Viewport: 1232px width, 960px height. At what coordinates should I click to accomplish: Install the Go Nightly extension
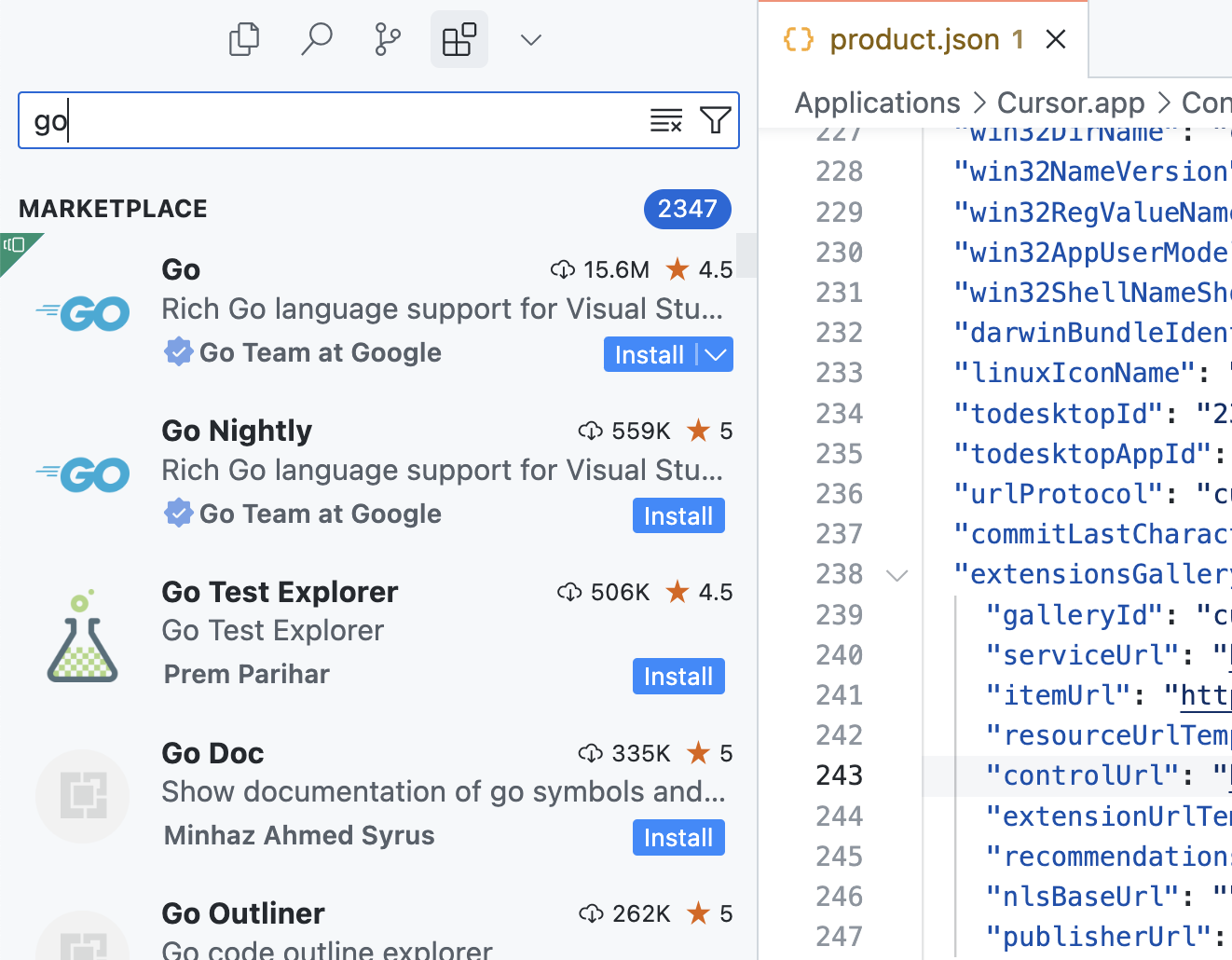[678, 516]
